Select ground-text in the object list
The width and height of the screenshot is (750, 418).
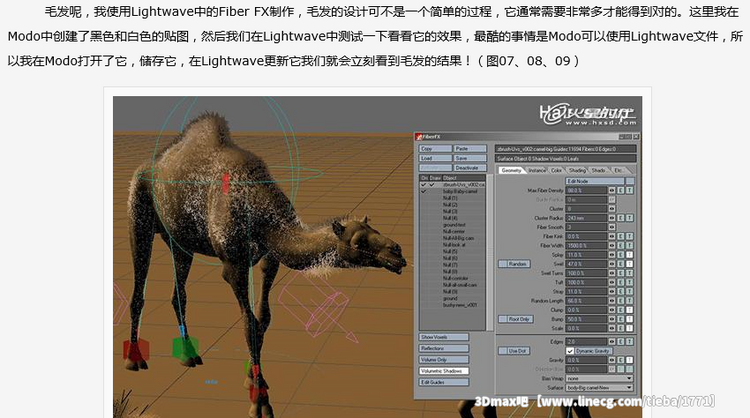pyautogui.click(x=454, y=225)
